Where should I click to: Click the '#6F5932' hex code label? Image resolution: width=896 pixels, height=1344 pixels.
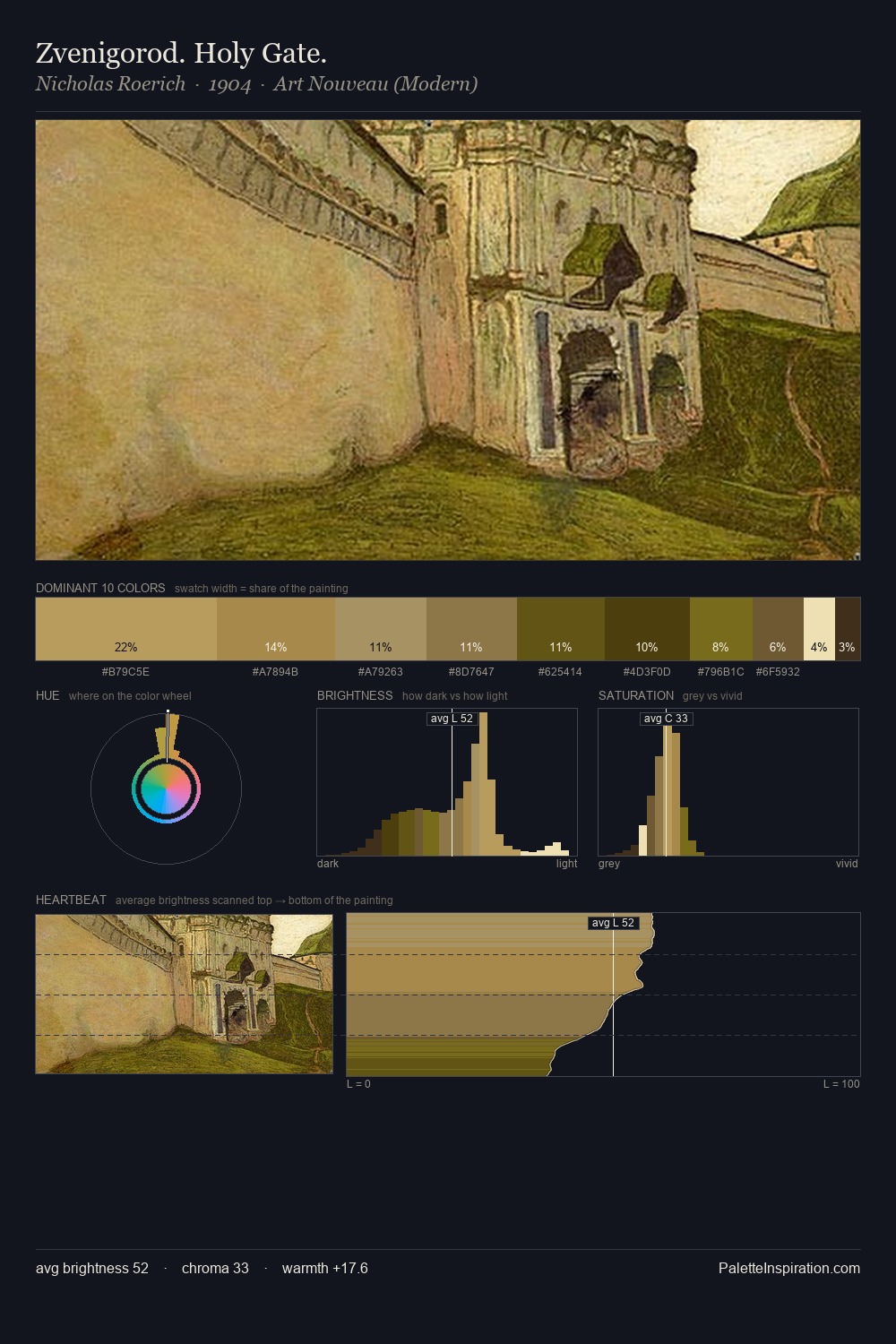(778, 672)
